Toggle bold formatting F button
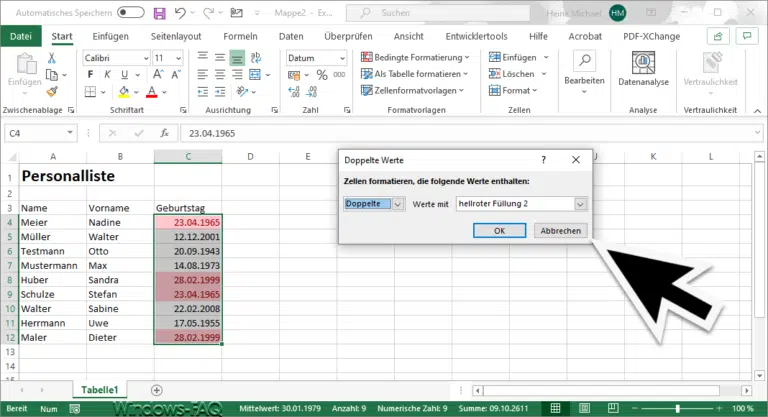 [x=90, y=74]
